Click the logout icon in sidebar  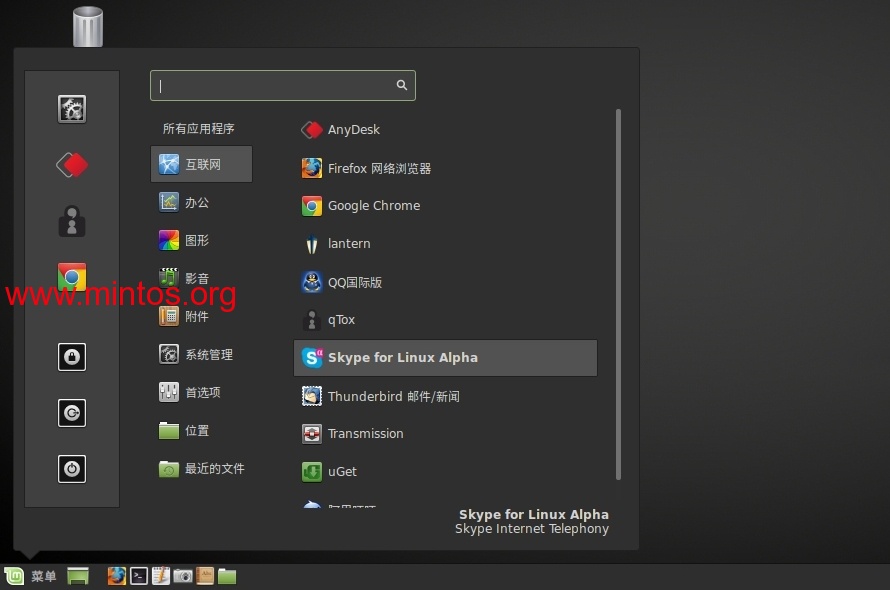72,413
